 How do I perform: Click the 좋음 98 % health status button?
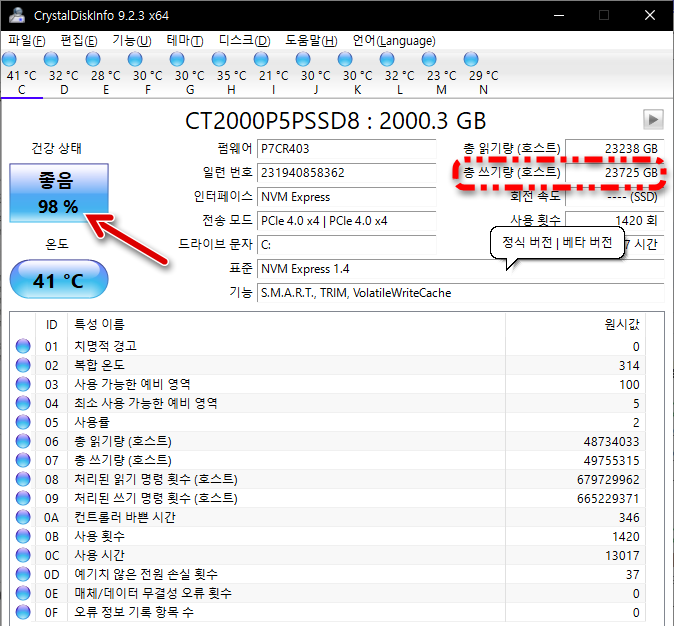(57, 193)
